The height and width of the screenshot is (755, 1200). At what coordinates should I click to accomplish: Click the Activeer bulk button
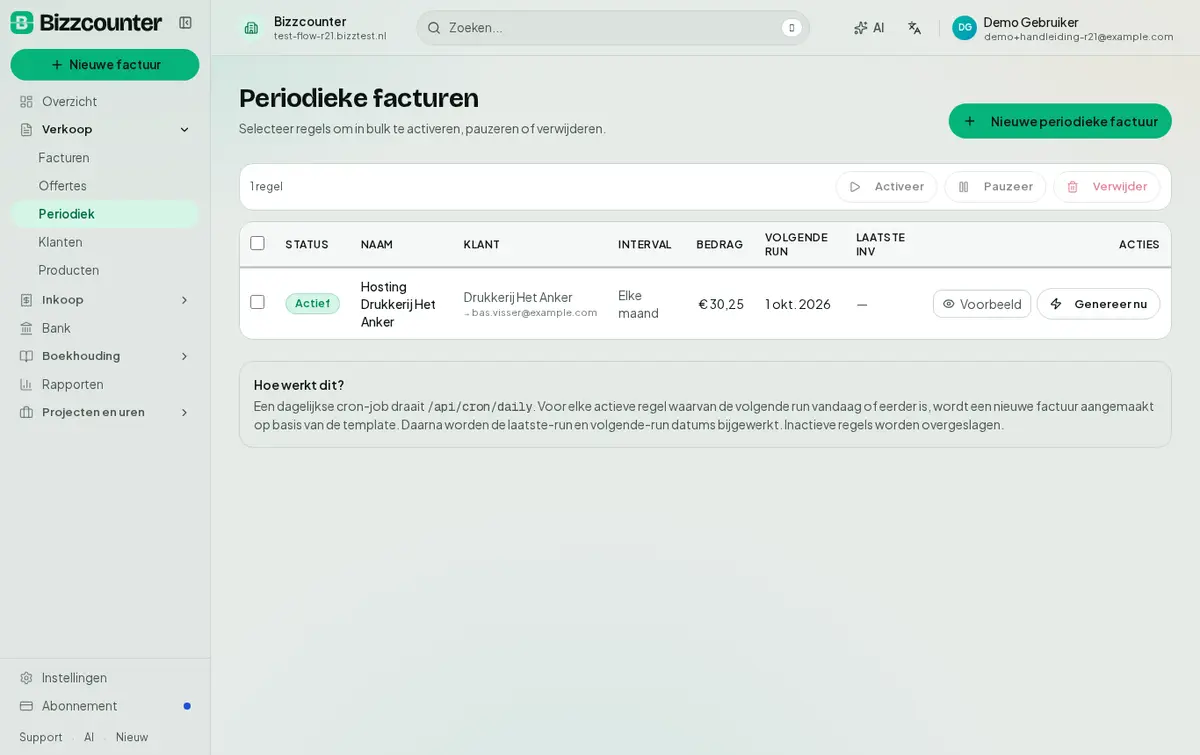886,187
